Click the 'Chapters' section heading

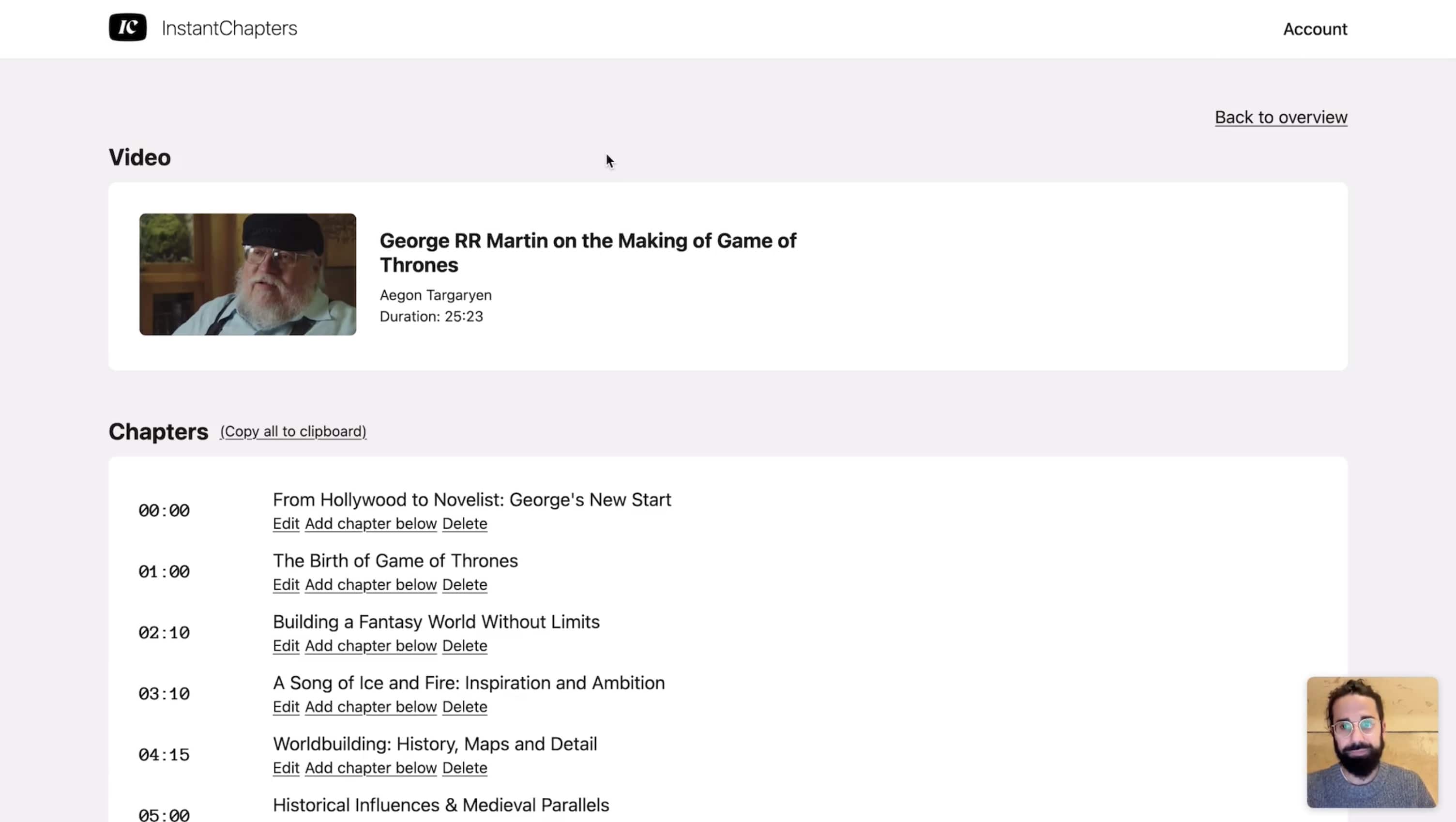158,432
